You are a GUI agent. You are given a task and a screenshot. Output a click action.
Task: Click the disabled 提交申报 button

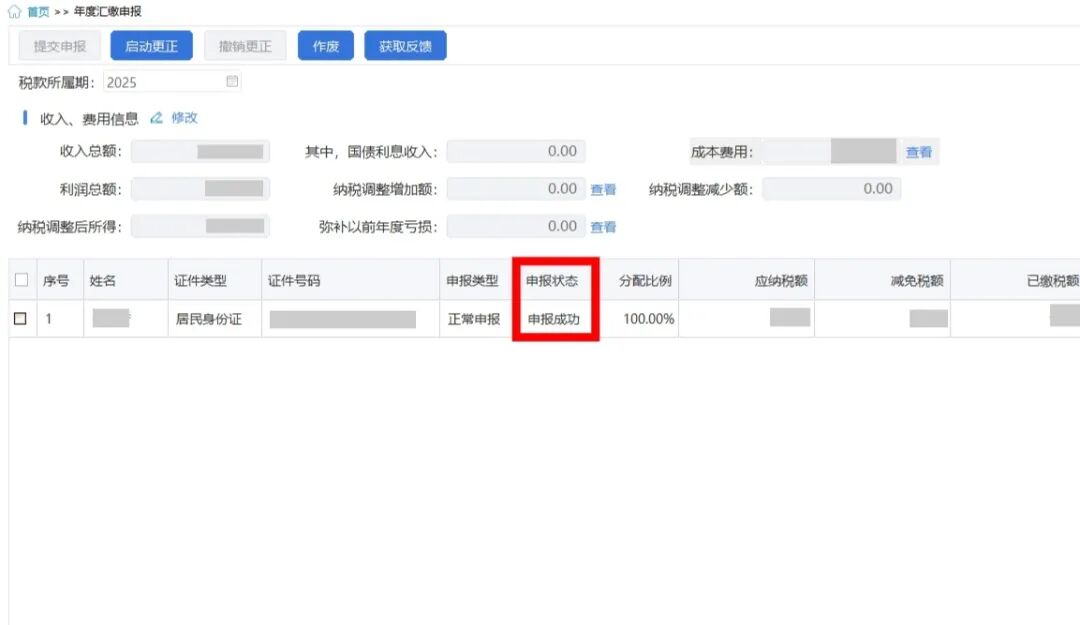click(60, 46)
